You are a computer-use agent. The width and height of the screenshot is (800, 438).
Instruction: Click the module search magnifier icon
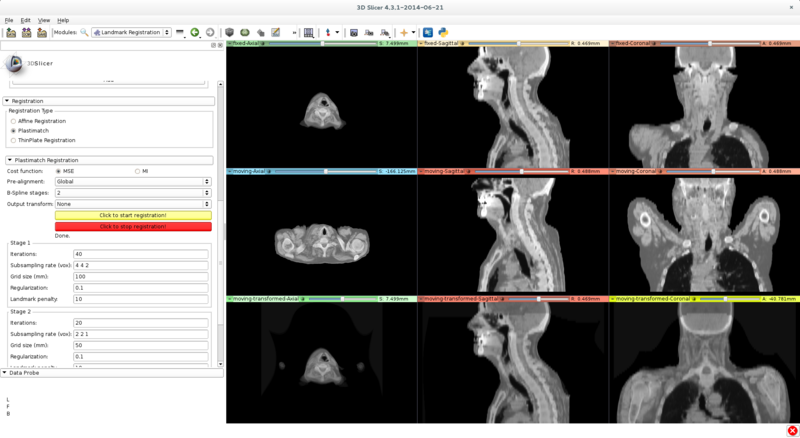(84, 33)
